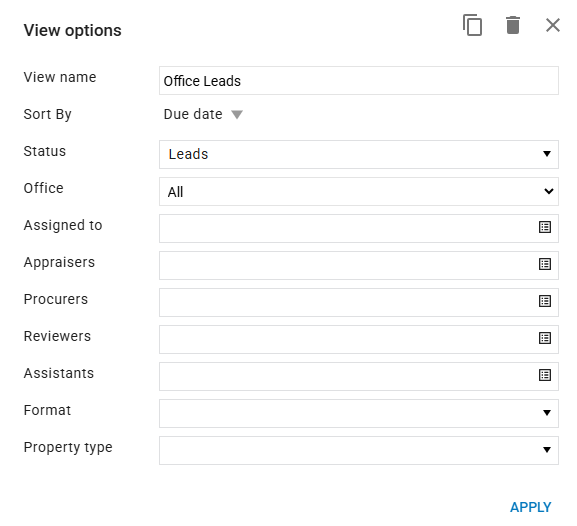Open the Assistants list picker icon
Viewport: 577px width, 526px height.
click(x=545, y=375)
